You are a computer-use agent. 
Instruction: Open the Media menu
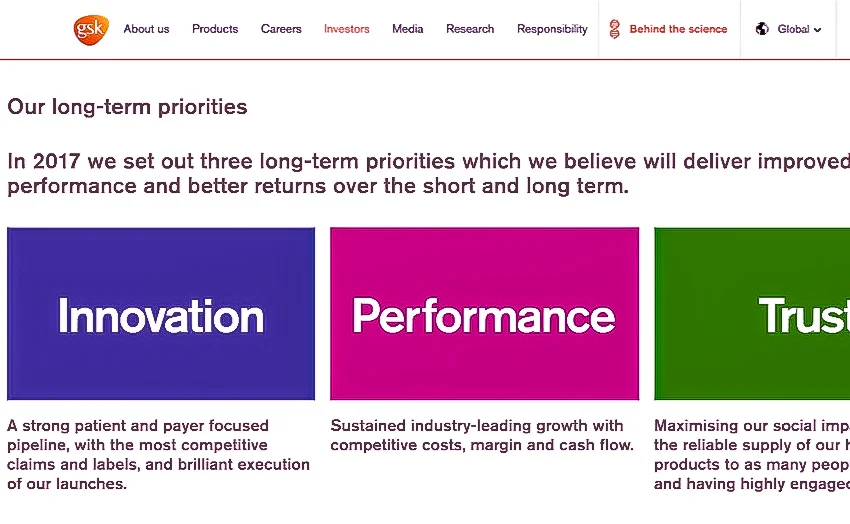408,29
